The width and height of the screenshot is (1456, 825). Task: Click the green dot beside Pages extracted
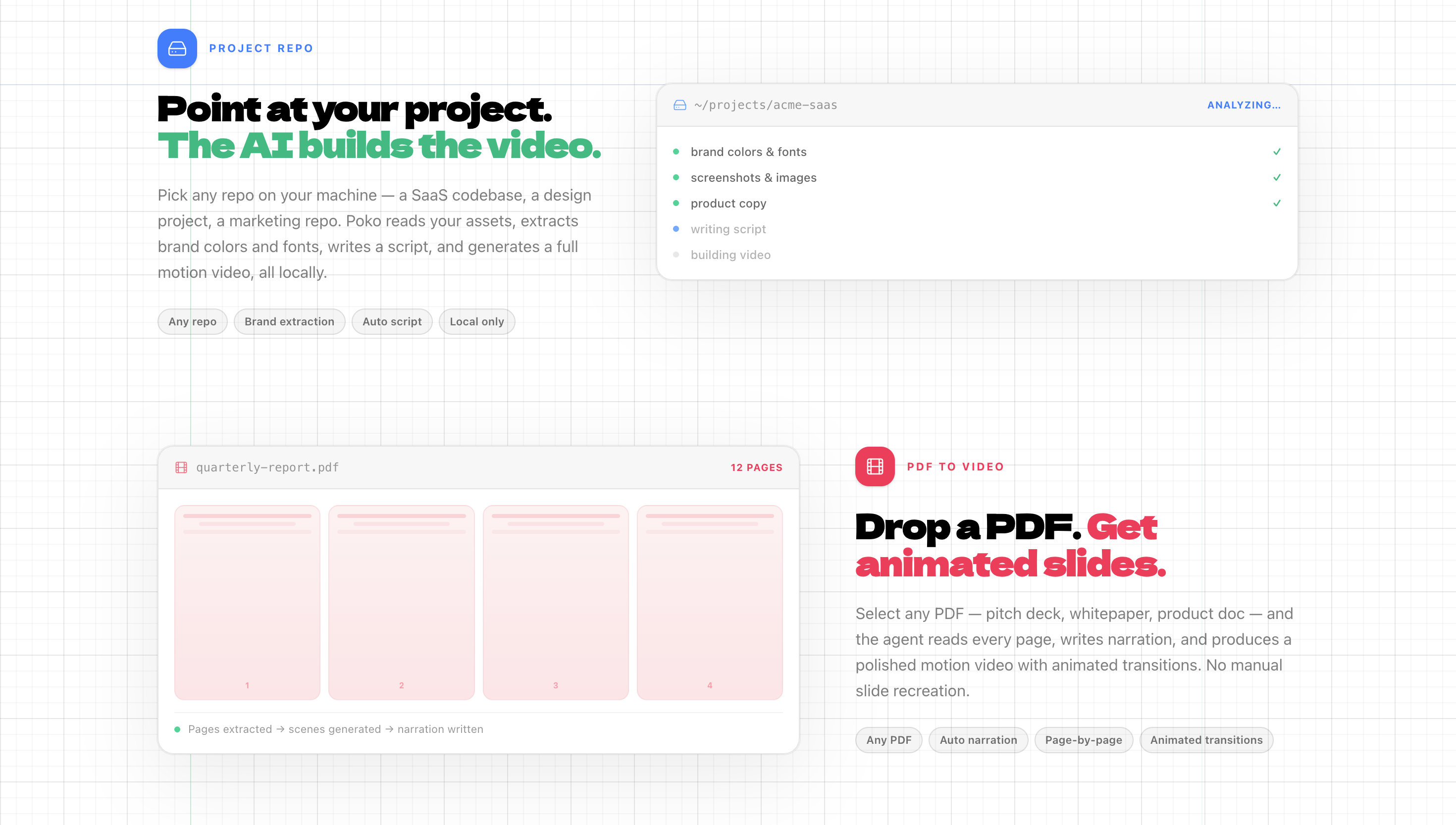tap(177, 729)
